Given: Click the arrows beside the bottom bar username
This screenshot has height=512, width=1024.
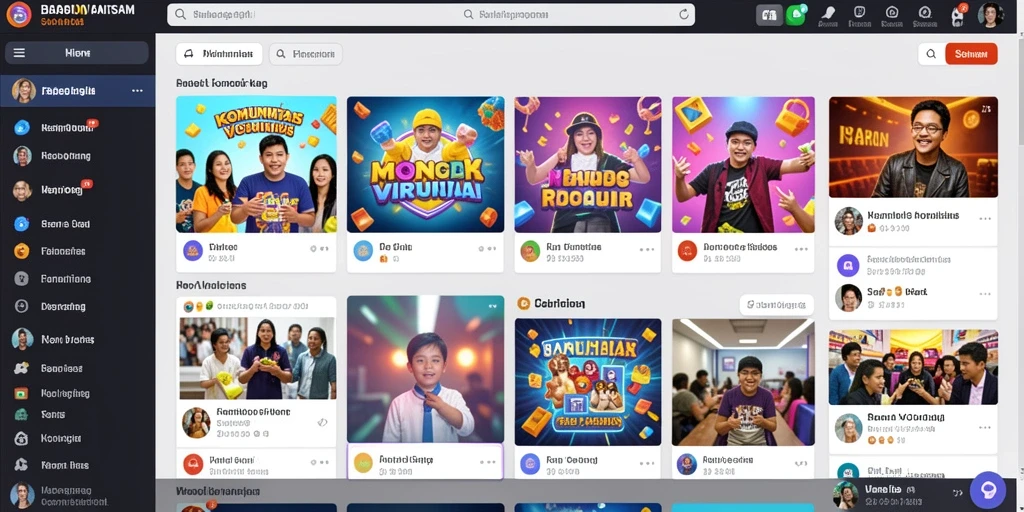Looking at the screenshot, I should point(957,493).
